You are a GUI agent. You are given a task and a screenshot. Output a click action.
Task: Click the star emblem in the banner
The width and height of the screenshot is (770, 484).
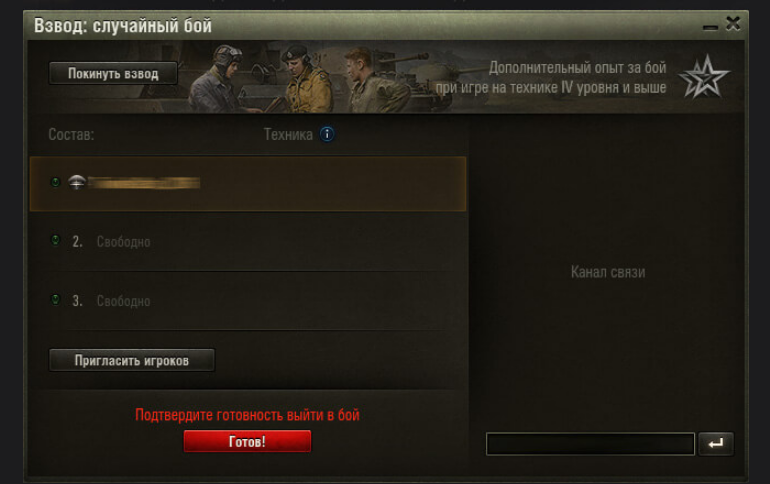click(704, 77)
